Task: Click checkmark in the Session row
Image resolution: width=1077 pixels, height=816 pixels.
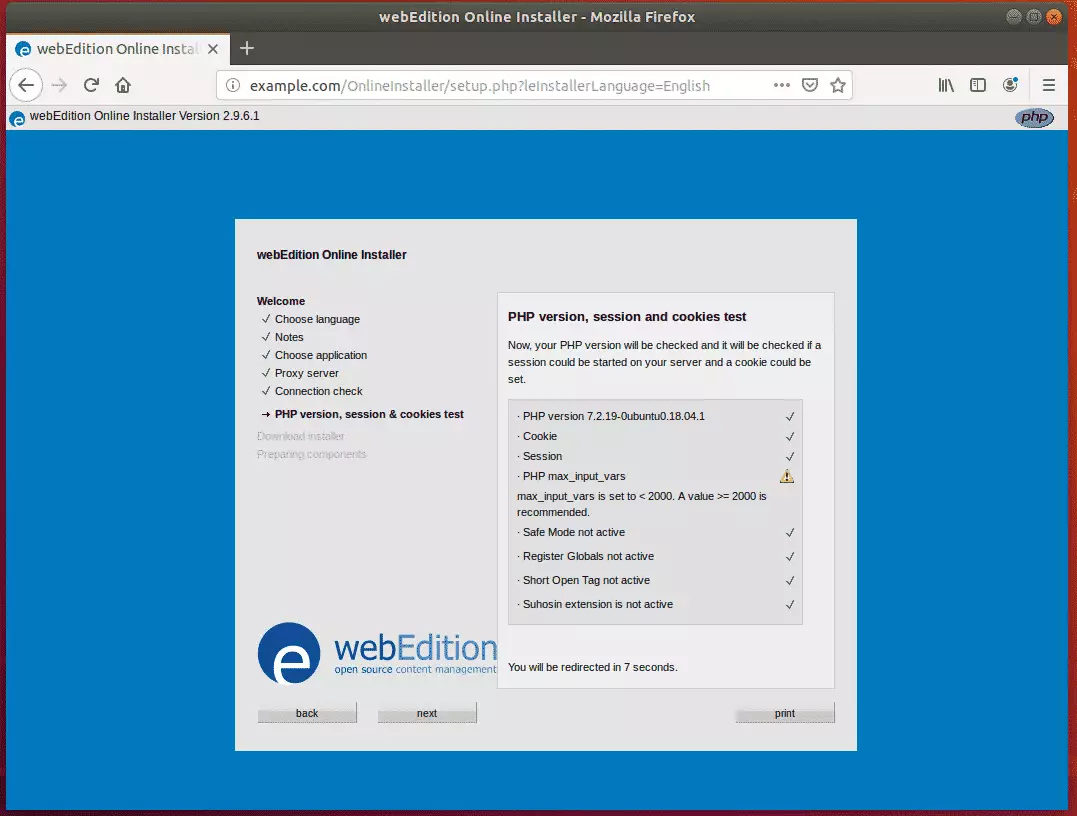Action: pos(790,456)
